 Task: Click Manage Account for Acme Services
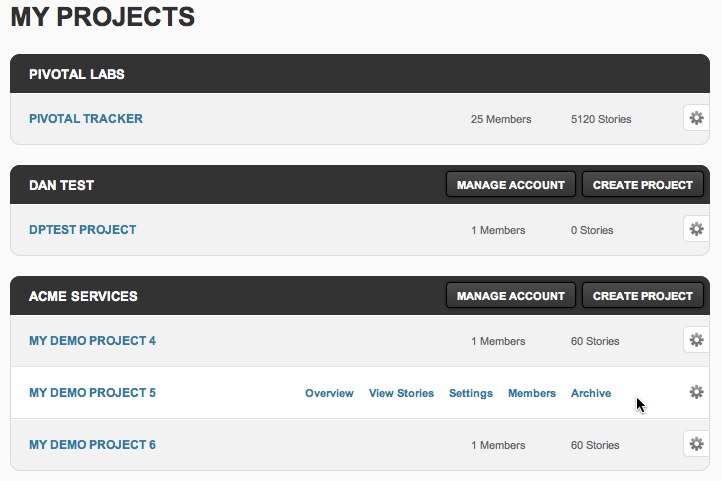pos(511,296)
